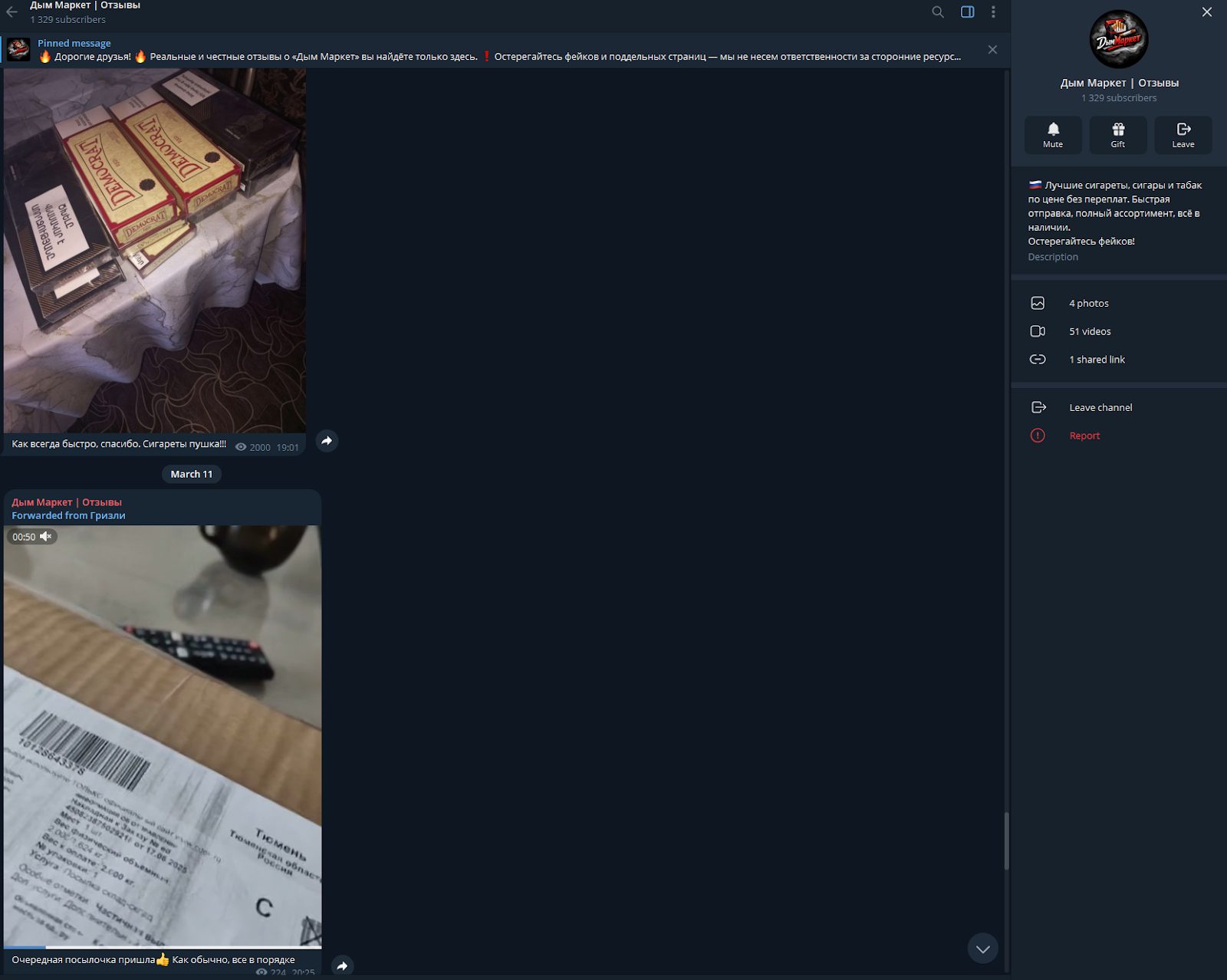The width and height of the screenshot is (1227, 980).
Task: Send a Gift to the channel
Action: pos(1117,134)
